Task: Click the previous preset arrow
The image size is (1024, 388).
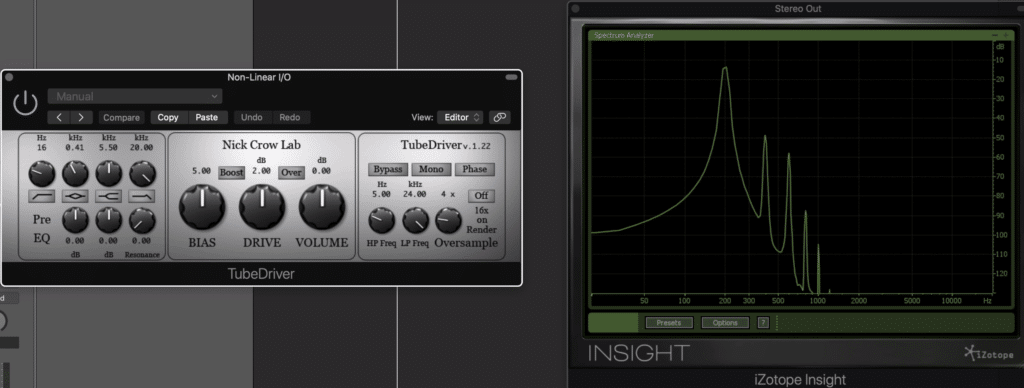Action: (x=59, y=118)
